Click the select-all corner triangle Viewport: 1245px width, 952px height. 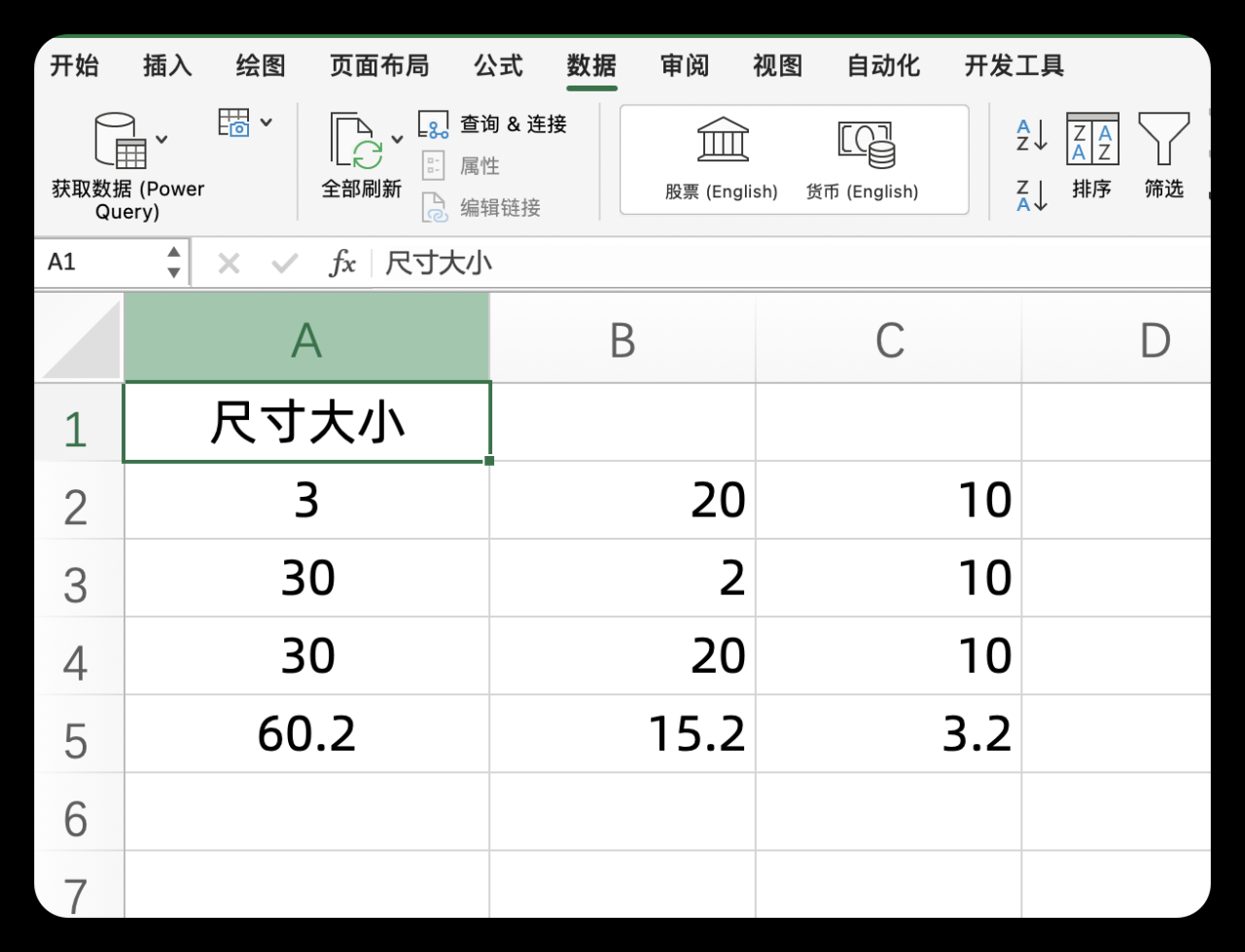click(x=83, y=338)
